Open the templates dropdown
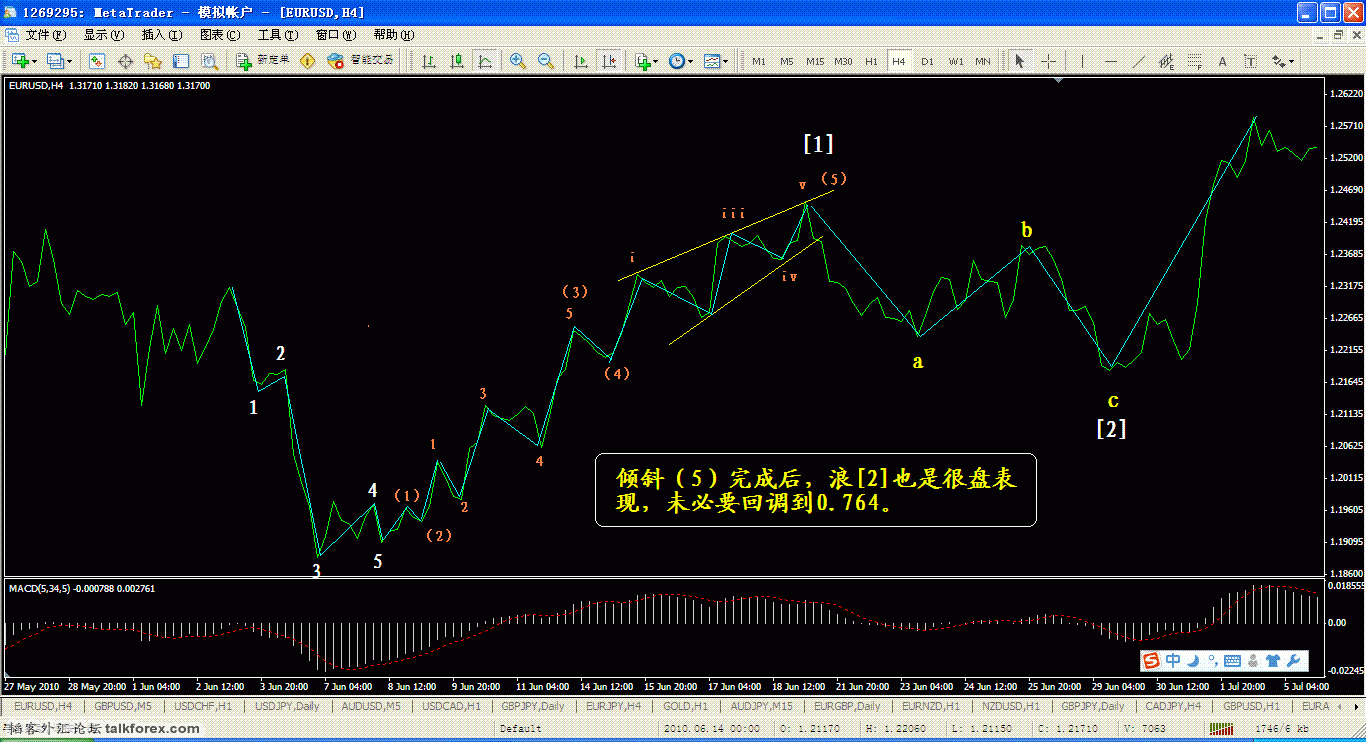This screenshot has width=1366, height=742. (x=716, y=61)
